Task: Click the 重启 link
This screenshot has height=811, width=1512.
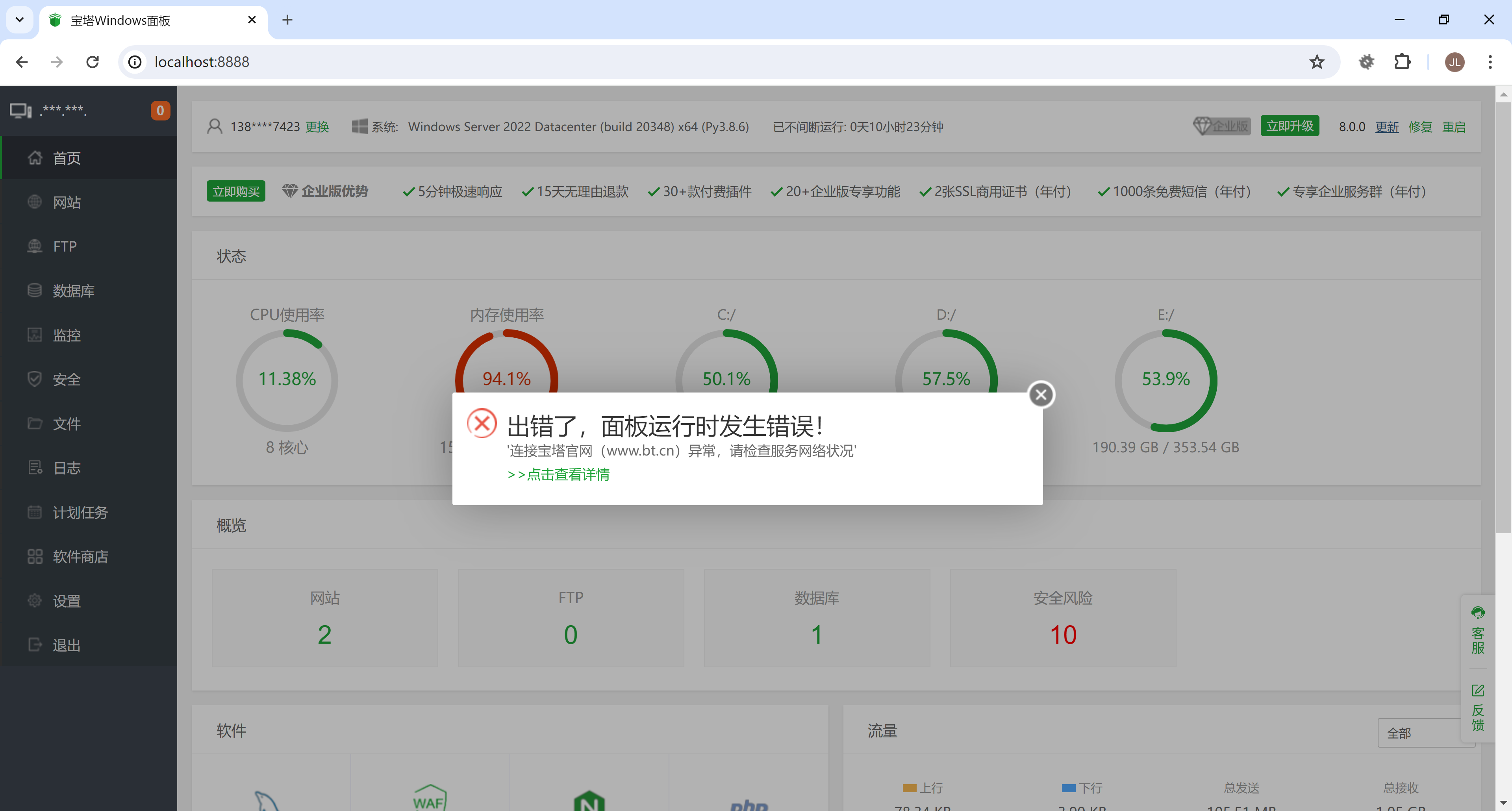Action: (x=1454, y=127)
